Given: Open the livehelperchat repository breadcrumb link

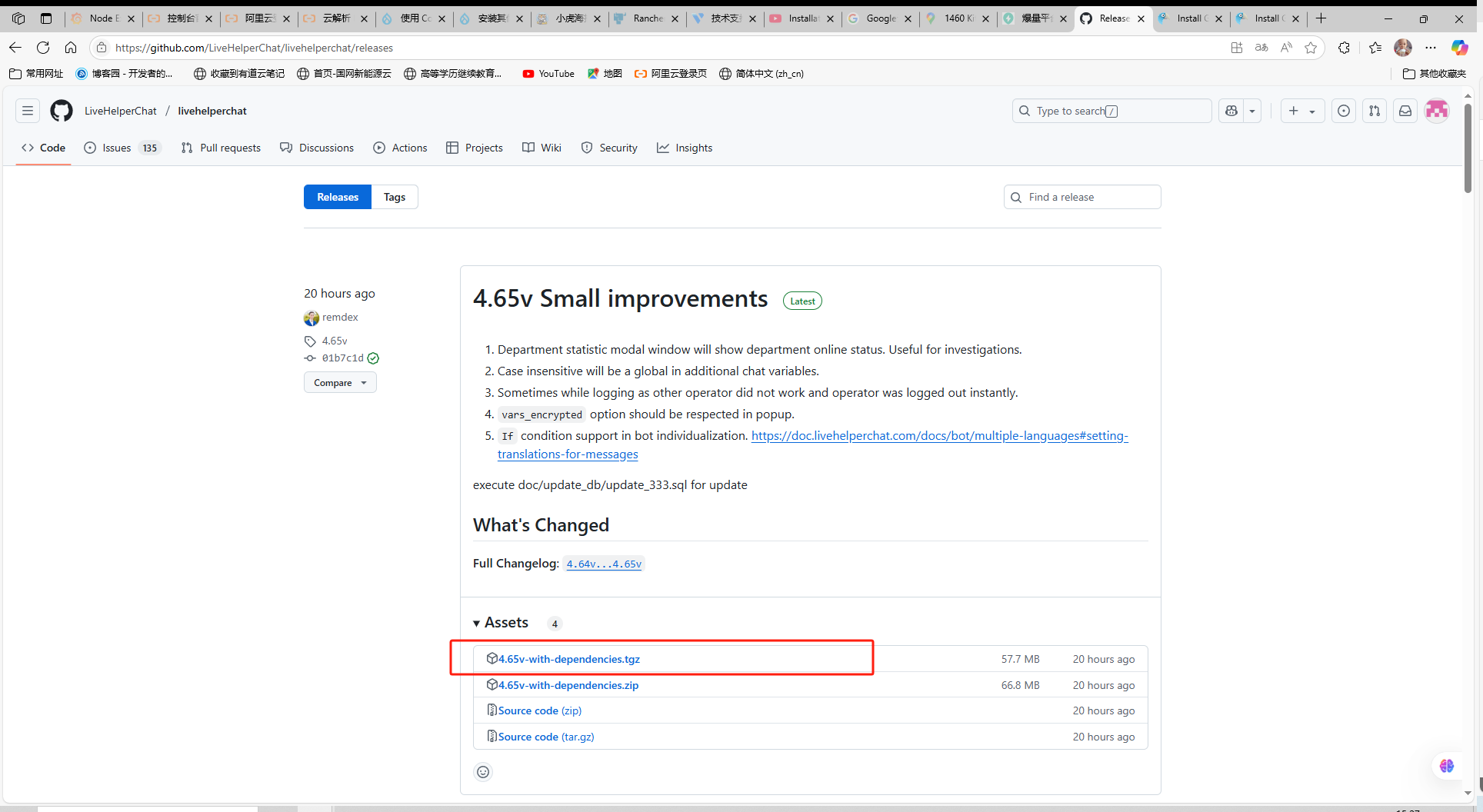Looking at the screenshot, I should (x=212, y=111).
